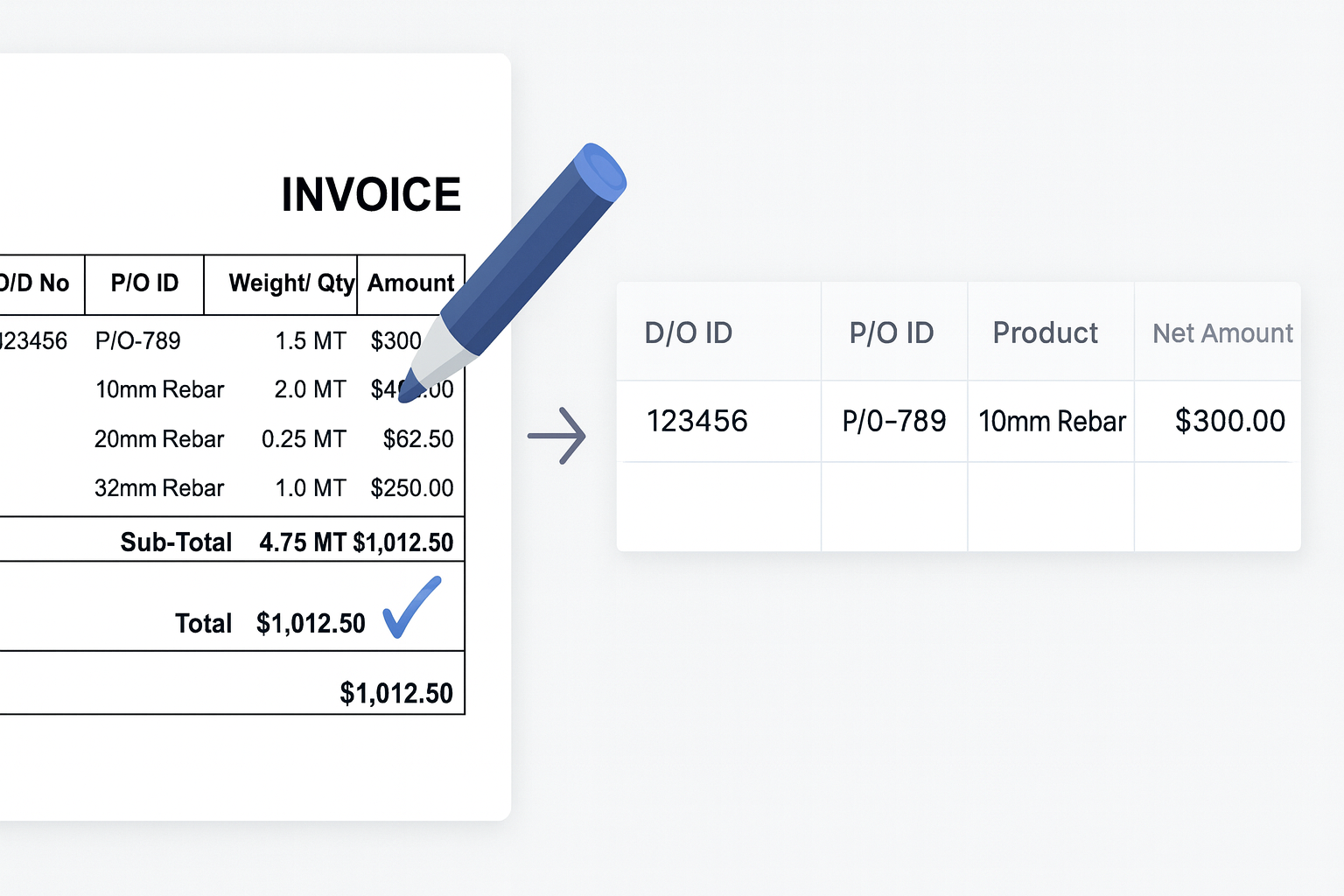Screen dimensions: 1344x896
Task: Click the INVOICE heading
Action: click(371, 194)
